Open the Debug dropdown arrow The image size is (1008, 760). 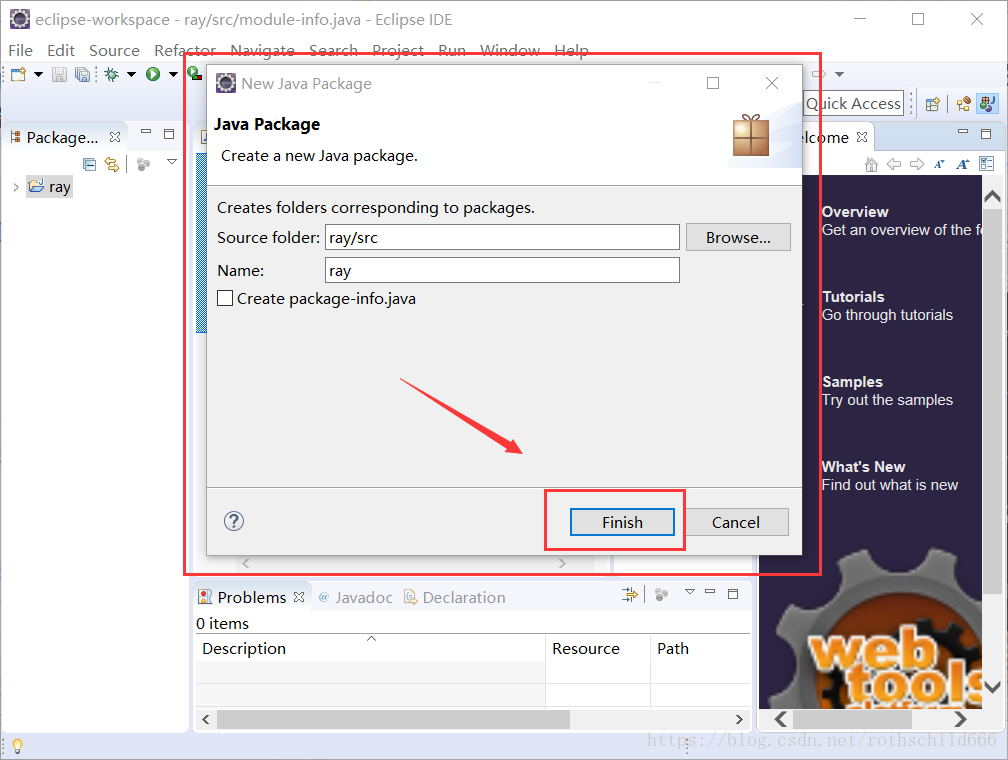pos(132,75)
